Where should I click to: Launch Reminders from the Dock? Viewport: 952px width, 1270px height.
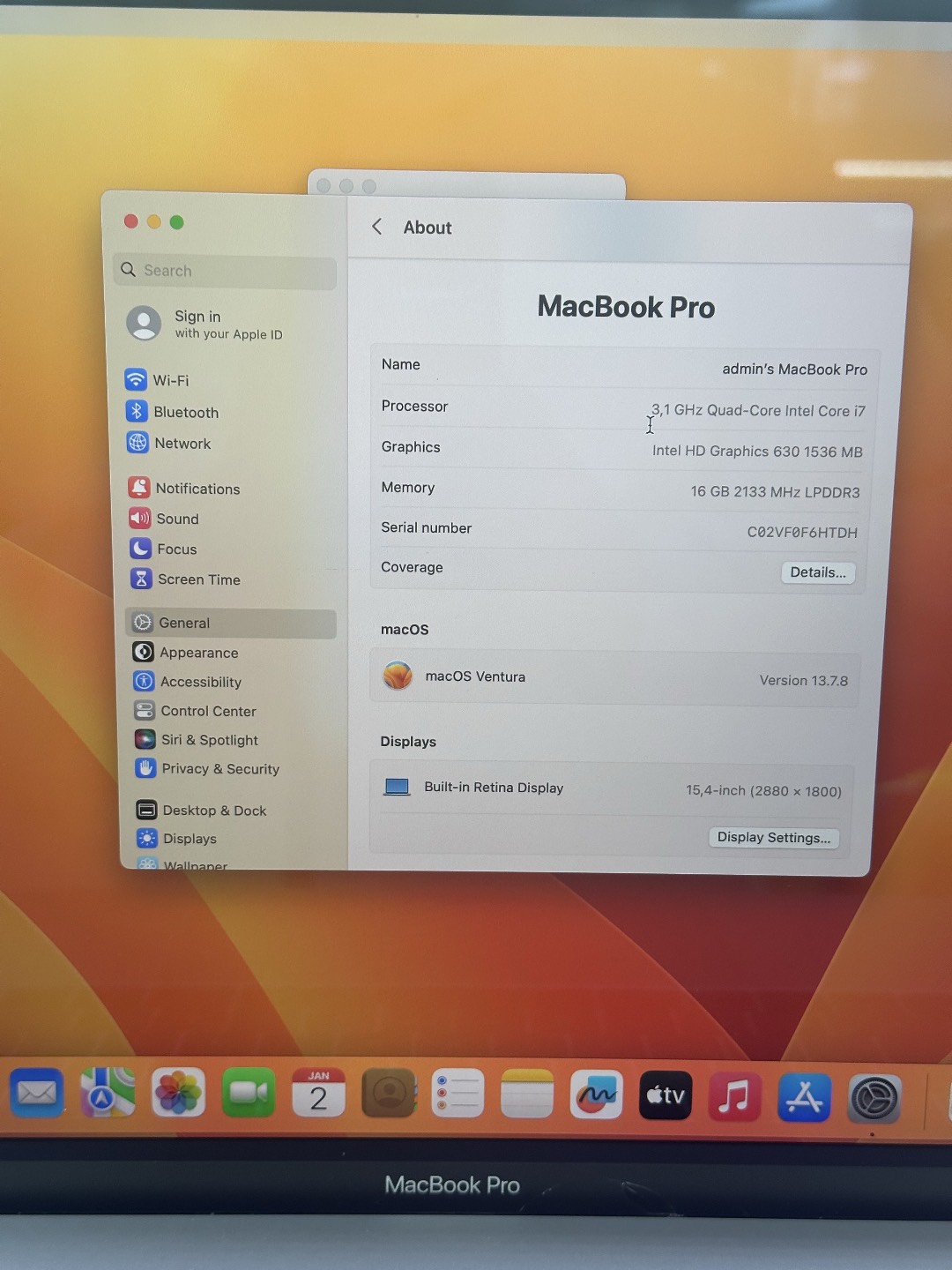(457, 1094)
